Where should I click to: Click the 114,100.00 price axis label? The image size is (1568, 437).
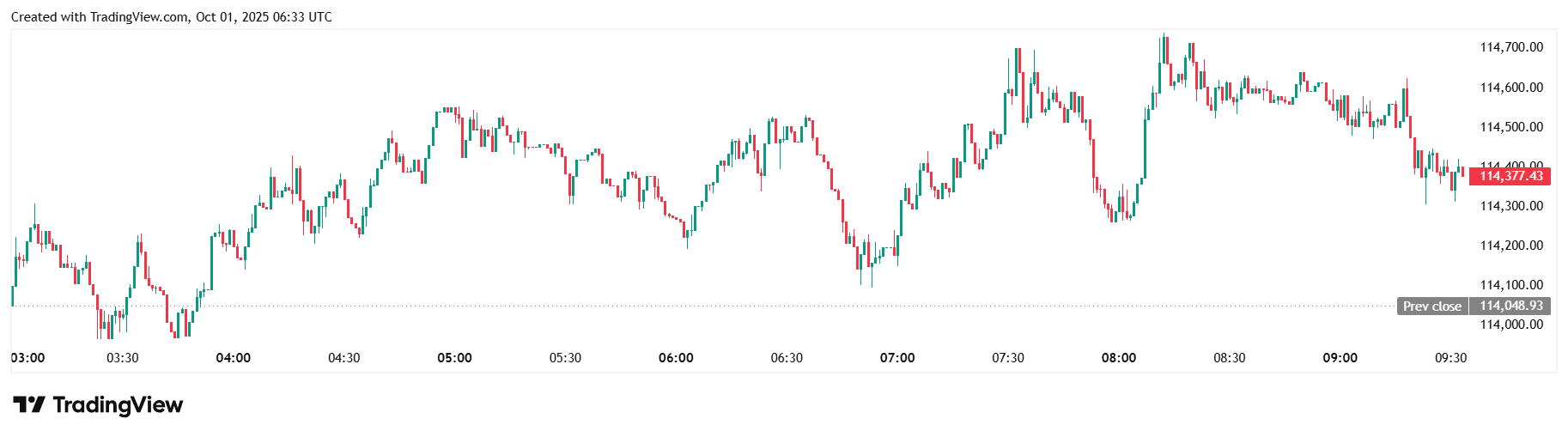click(x=1511, y=285)
